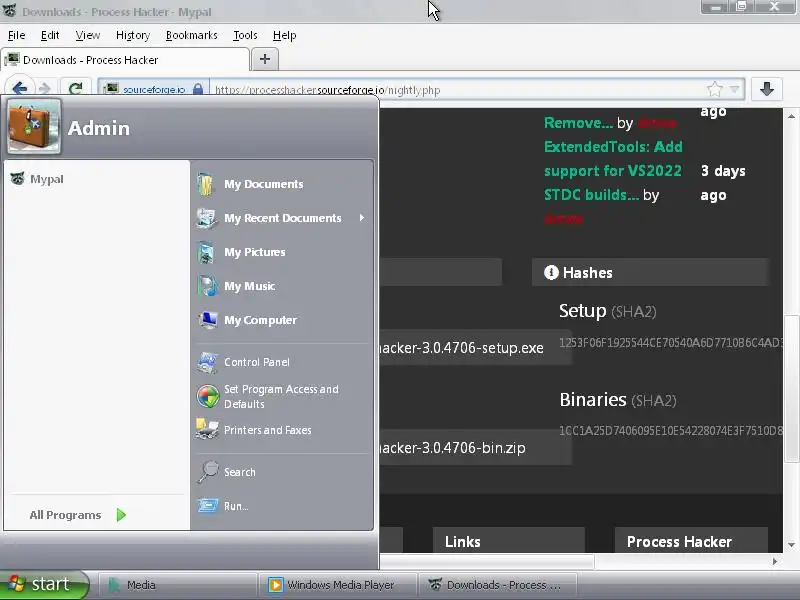Image resolution: width=800 pixels, height=600 pixels.
Task: Open a new tab with plus button
Action: coord(264,59)
